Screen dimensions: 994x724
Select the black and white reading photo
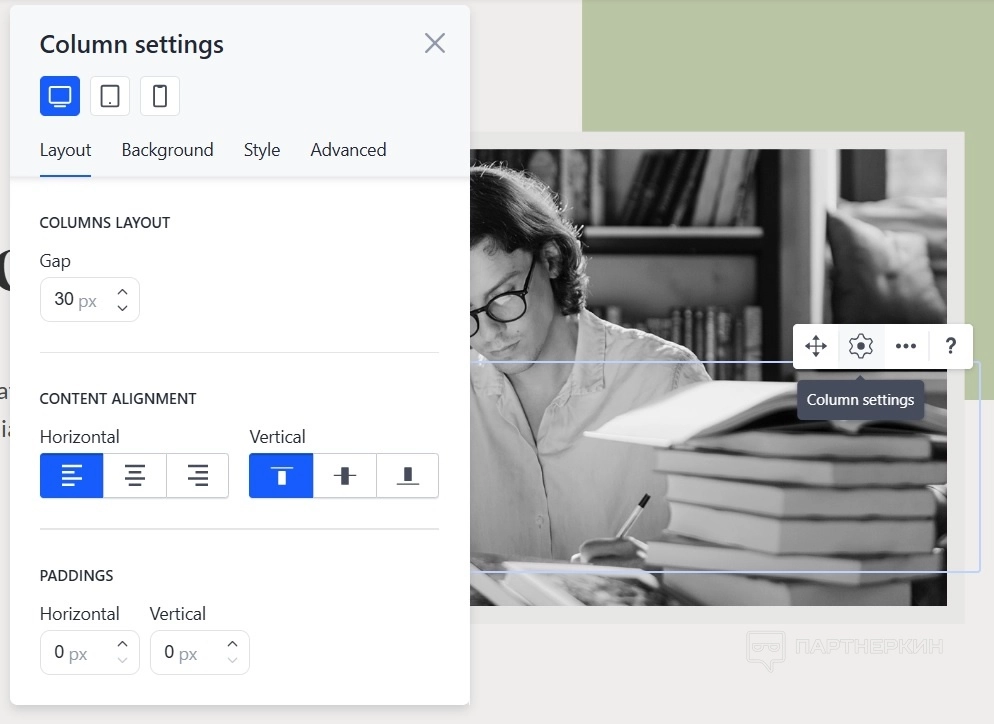coord(708,377)
